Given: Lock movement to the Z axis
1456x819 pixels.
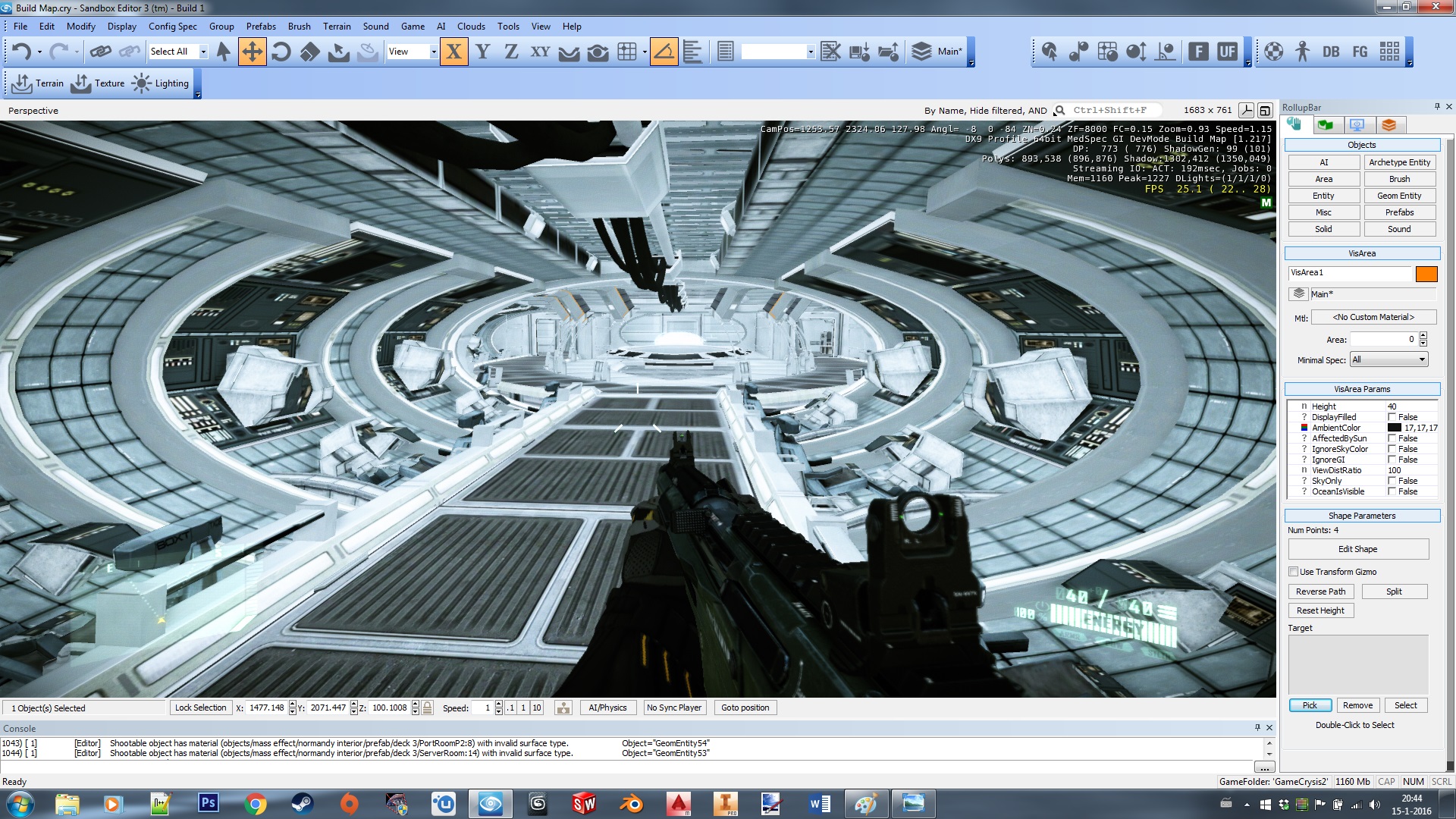Looking at the screenshot, I should (511, 52).
